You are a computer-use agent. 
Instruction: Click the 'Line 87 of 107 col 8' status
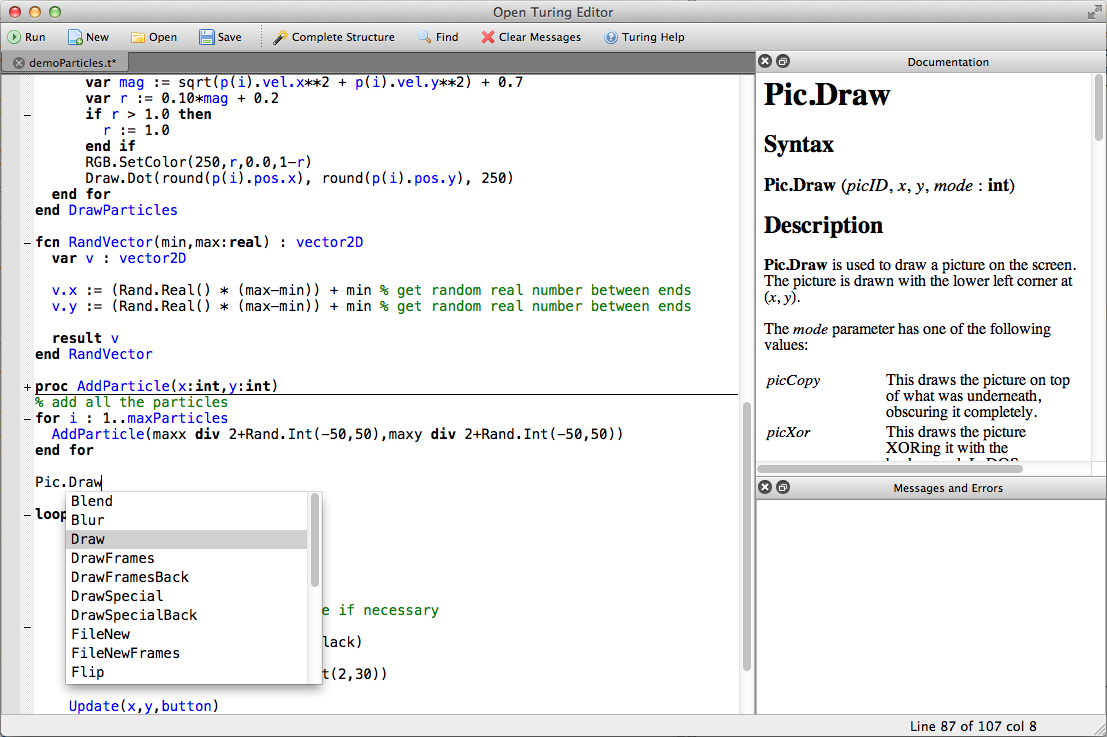[x=973, y=726]
